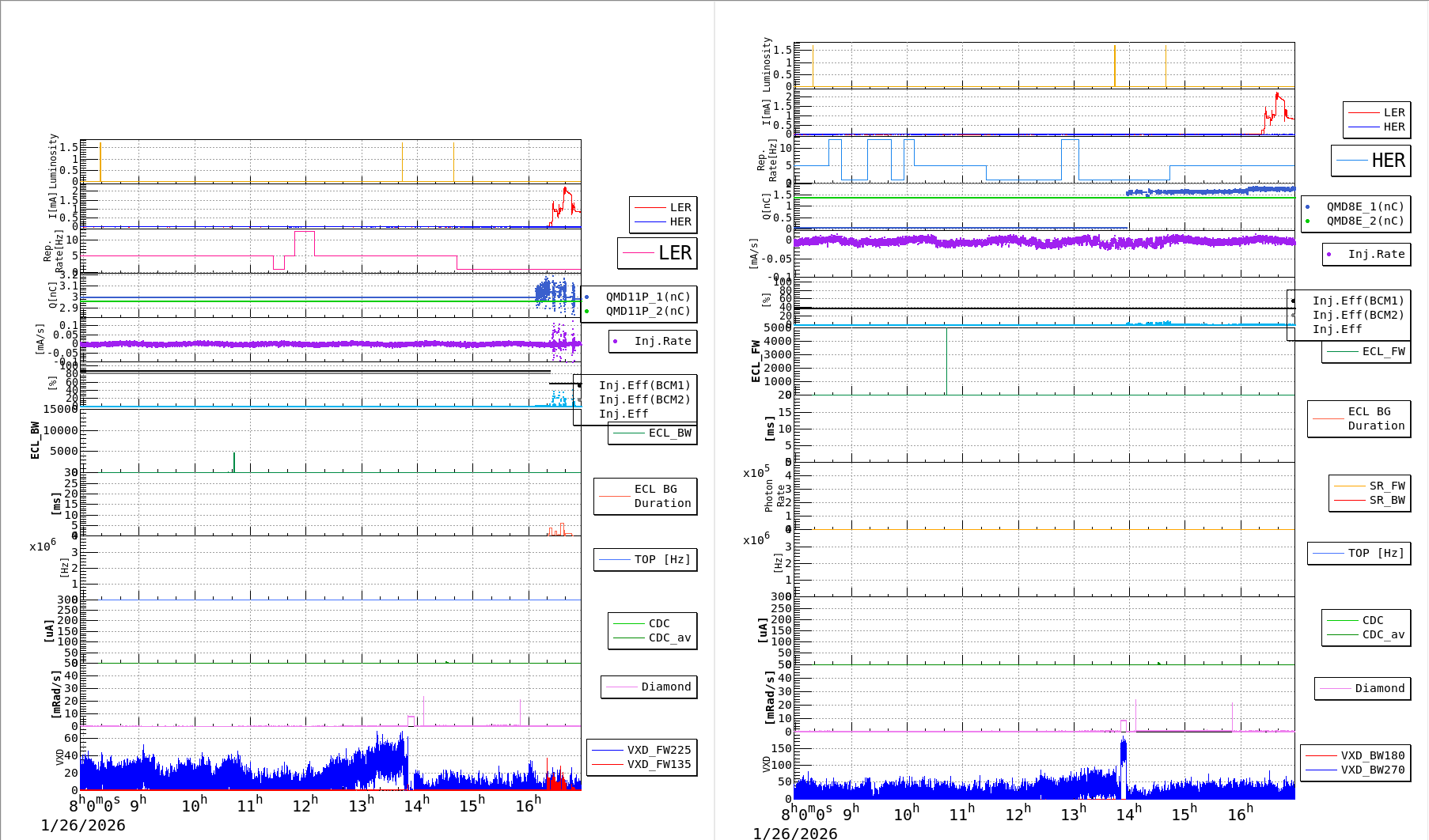
Task: Expand the ECL BG Duration legend box
Action: [x=645, y=497]
